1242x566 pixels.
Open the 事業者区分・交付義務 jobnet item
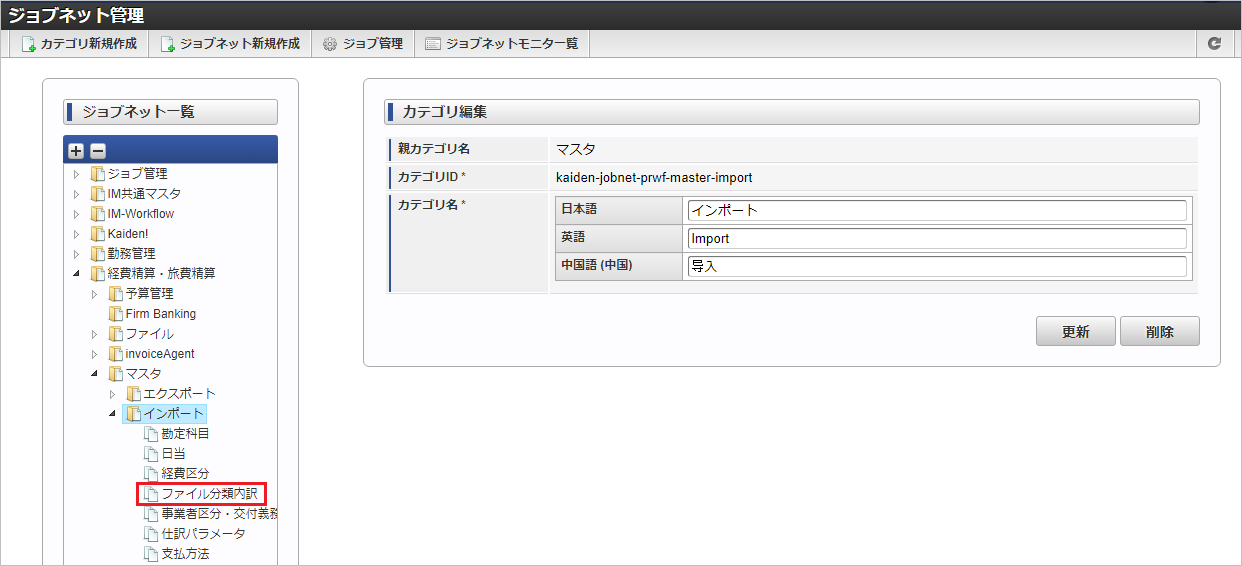point(219,514)
